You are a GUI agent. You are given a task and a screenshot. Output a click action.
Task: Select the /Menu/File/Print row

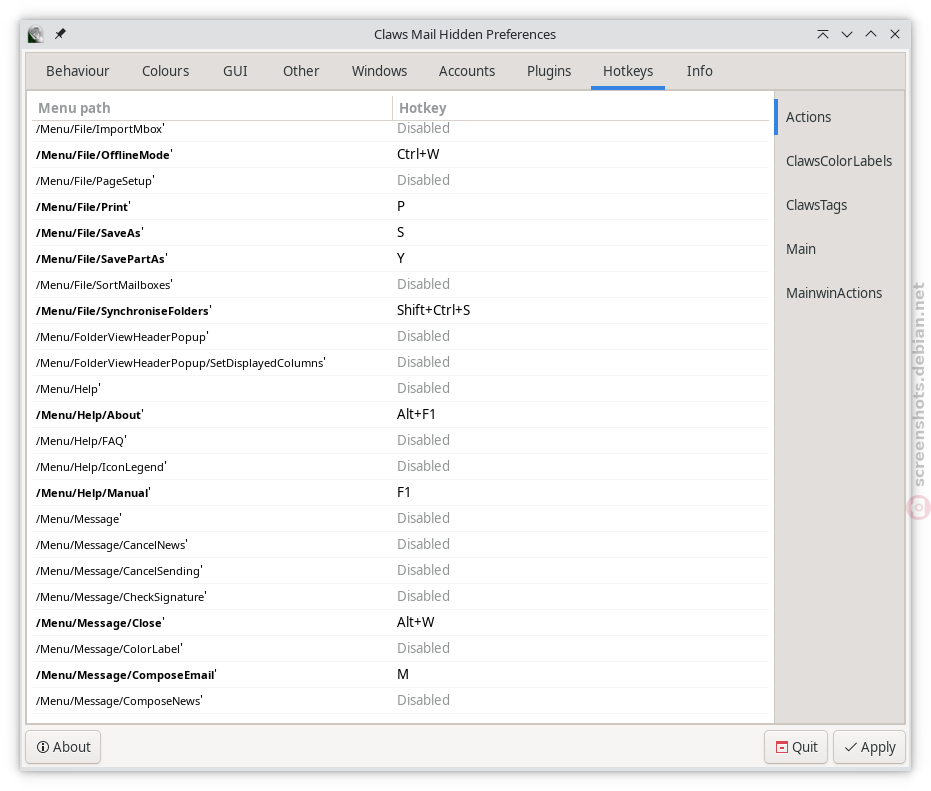(401, 207)
